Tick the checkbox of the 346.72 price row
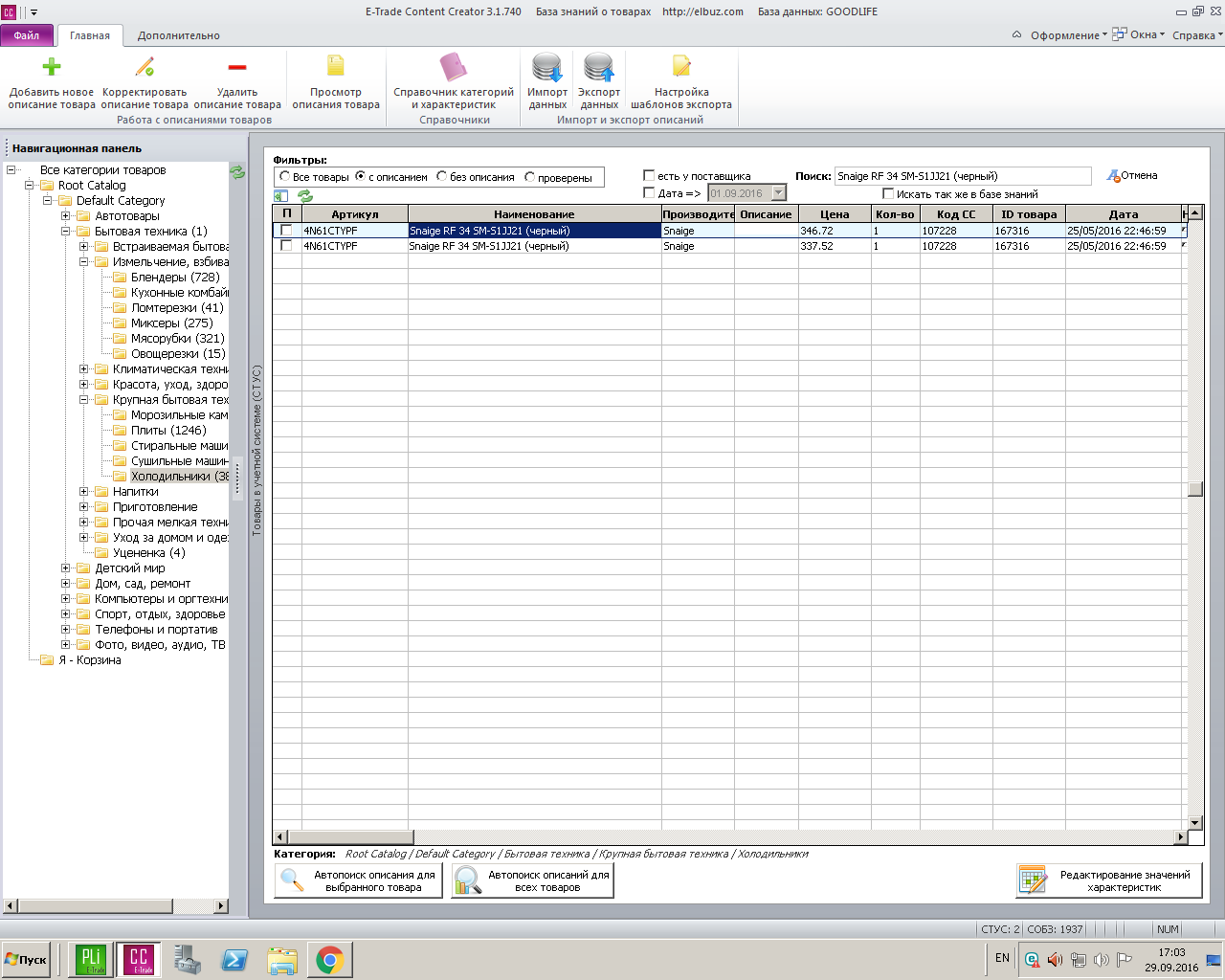Image resolution: width=1225 pixels, height=980 pixels. (x=286, y=231)
